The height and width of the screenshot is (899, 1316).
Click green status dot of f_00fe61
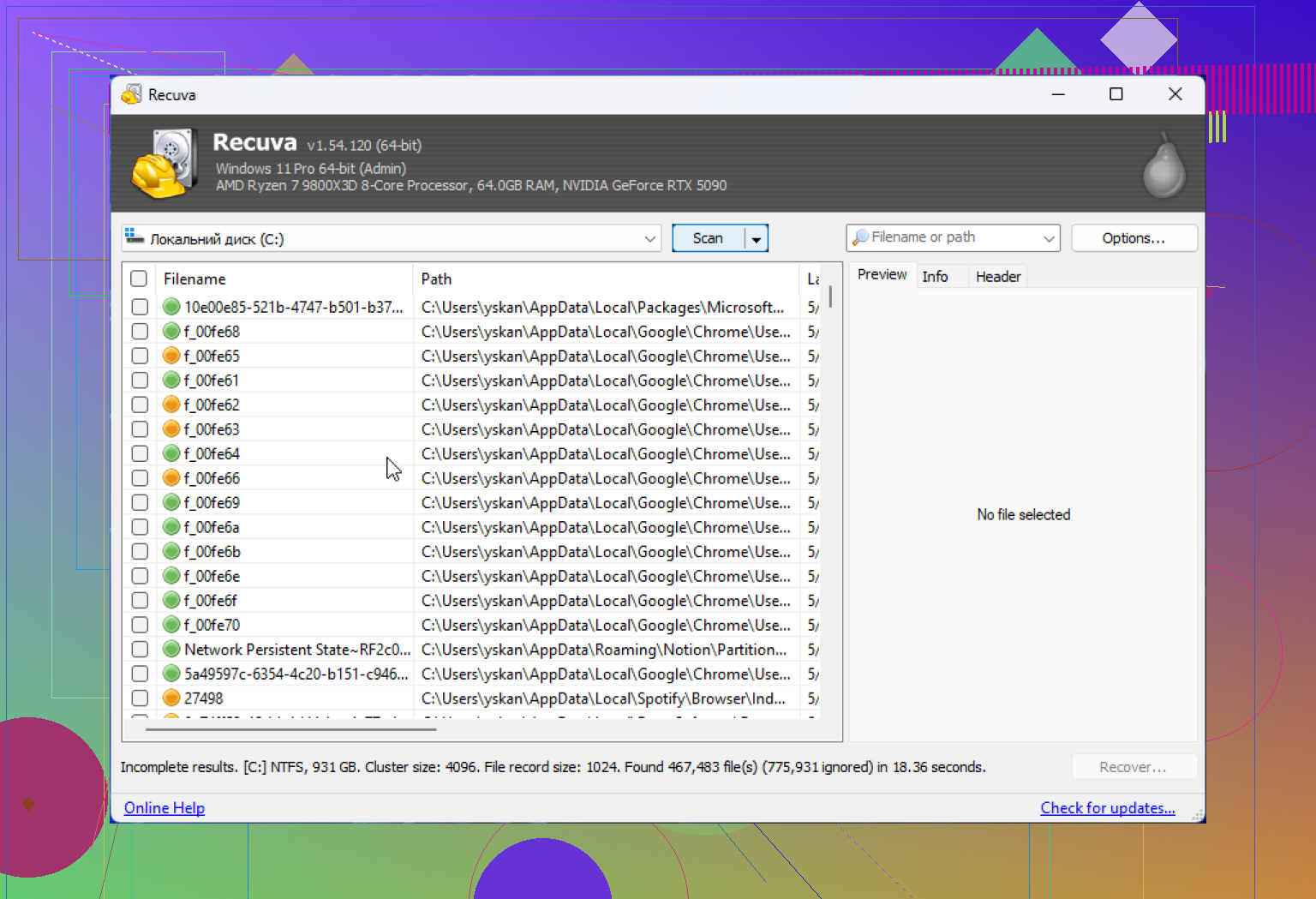(171, 380)
